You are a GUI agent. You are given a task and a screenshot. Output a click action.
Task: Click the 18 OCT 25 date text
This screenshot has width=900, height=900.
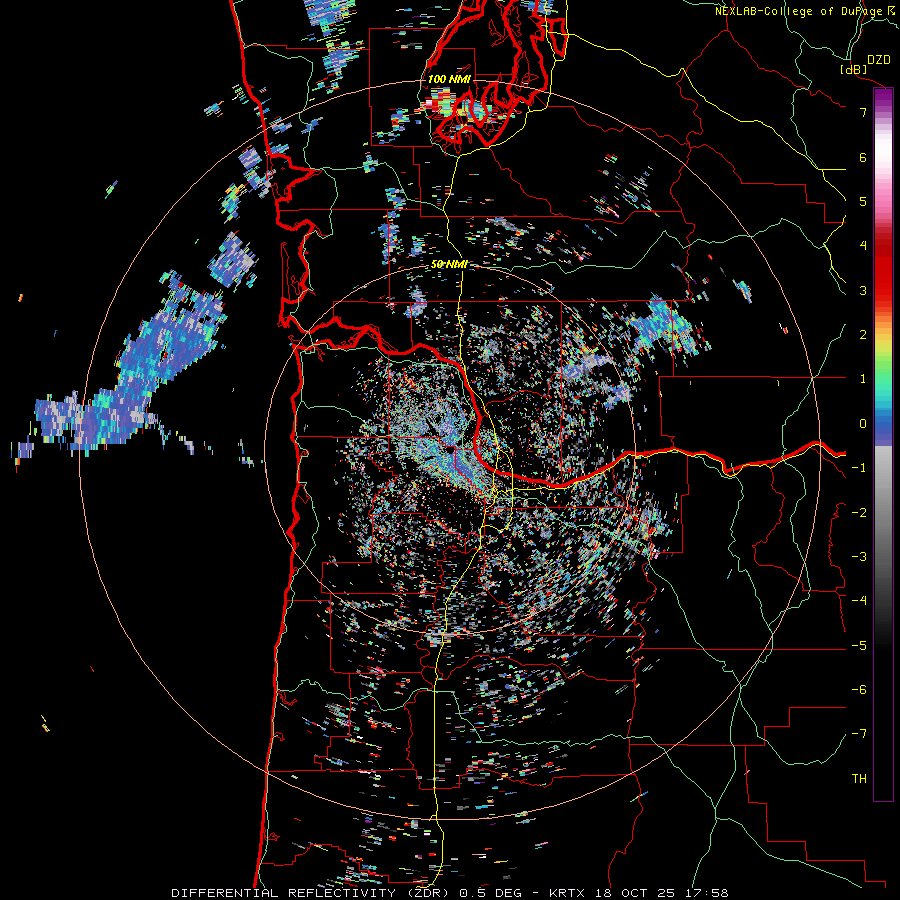634,893
